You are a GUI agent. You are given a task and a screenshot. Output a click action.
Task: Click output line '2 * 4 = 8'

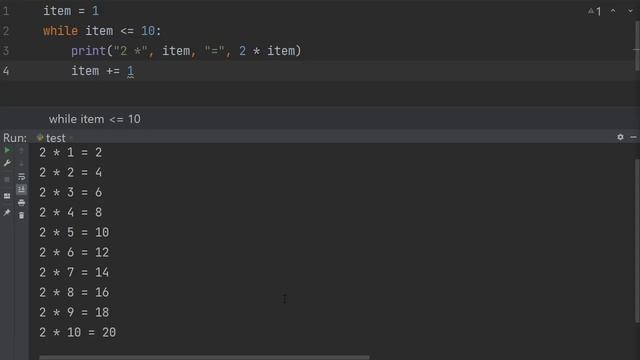71,213
